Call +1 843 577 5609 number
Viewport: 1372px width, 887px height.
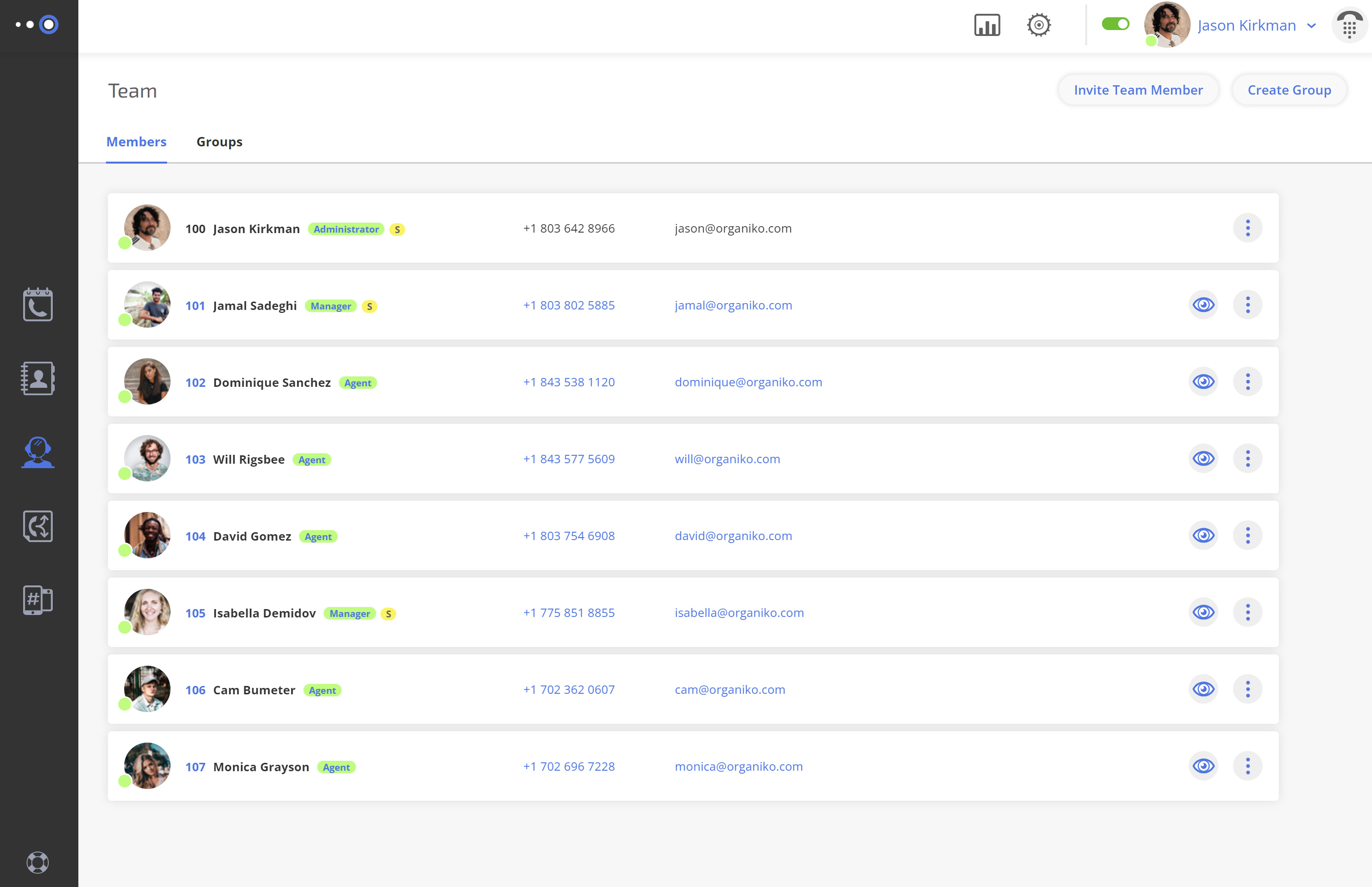tap(569, 459)
